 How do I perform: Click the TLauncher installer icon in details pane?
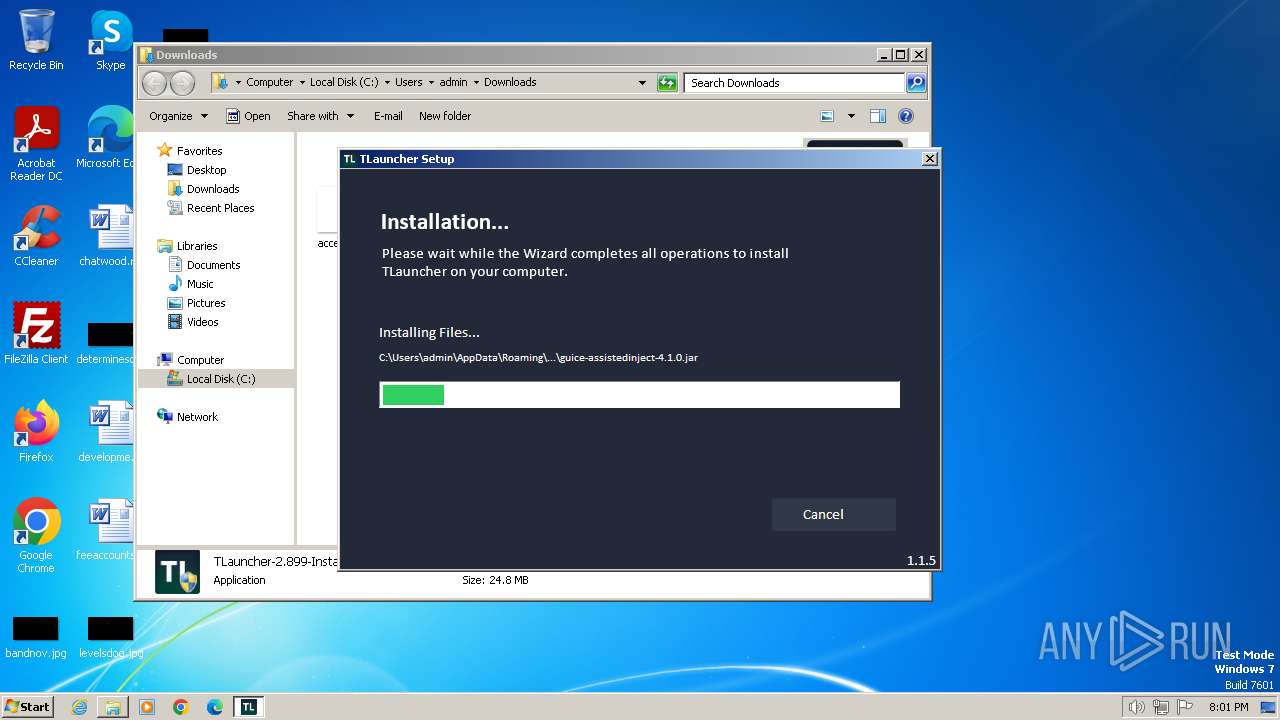point(177,572)
